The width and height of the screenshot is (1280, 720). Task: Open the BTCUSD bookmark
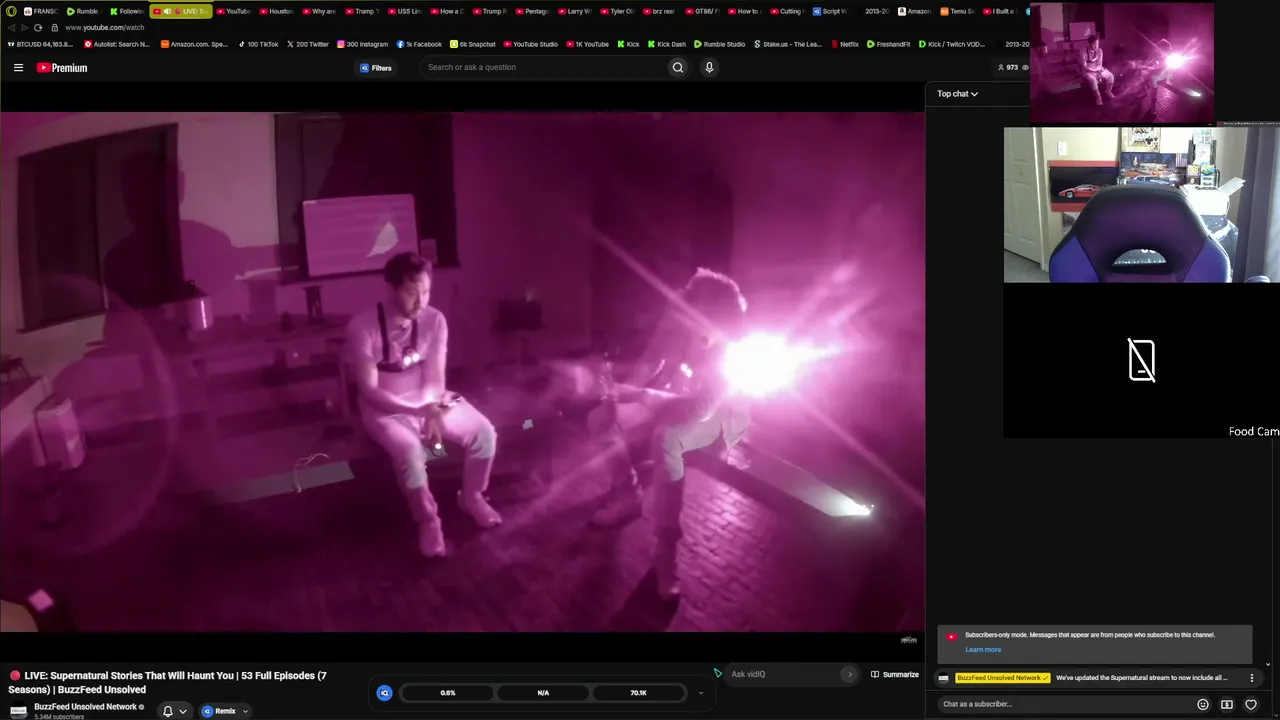coord(40,44)
